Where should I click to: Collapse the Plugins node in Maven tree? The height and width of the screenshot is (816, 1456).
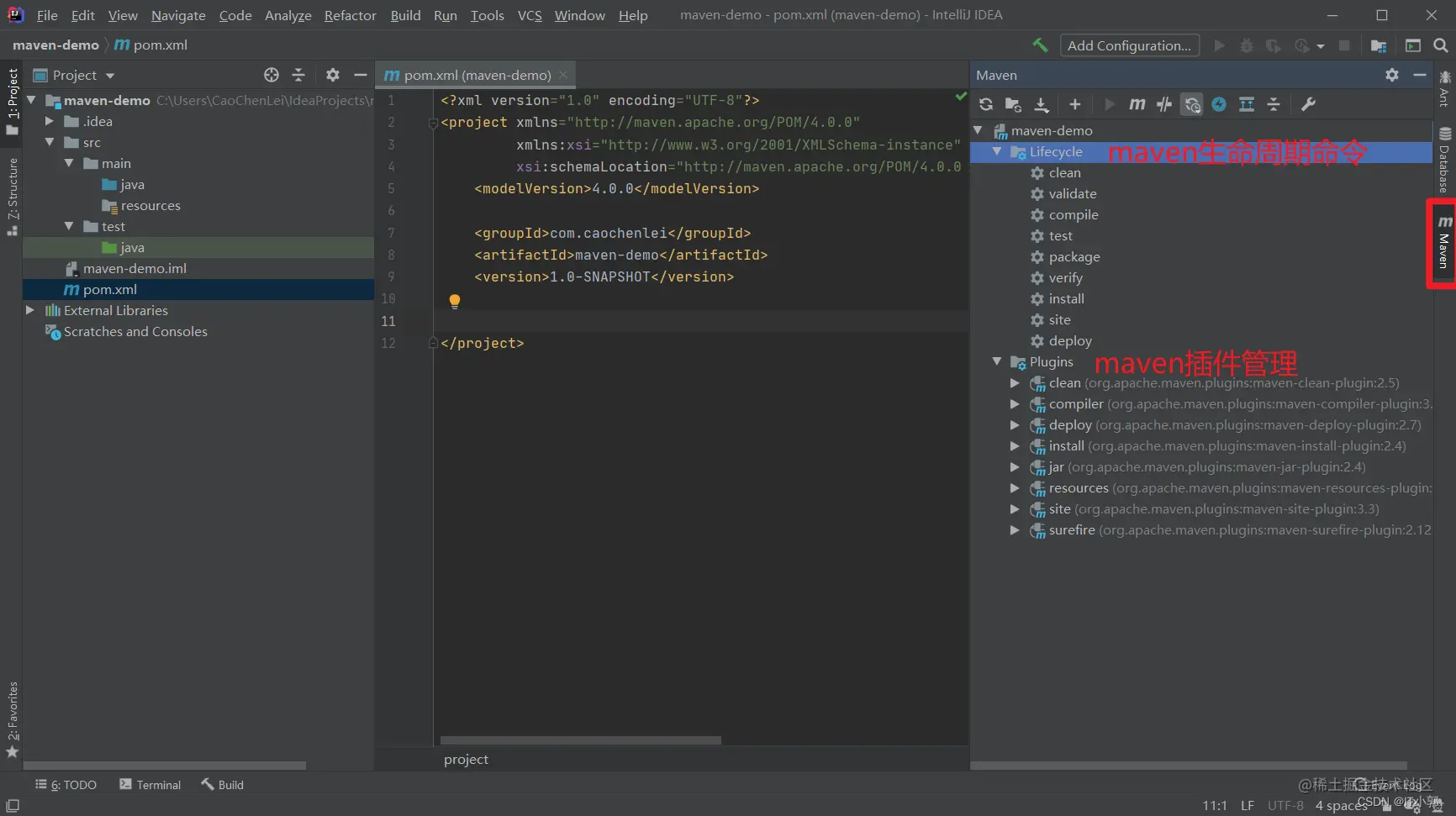tap(997, 361)
